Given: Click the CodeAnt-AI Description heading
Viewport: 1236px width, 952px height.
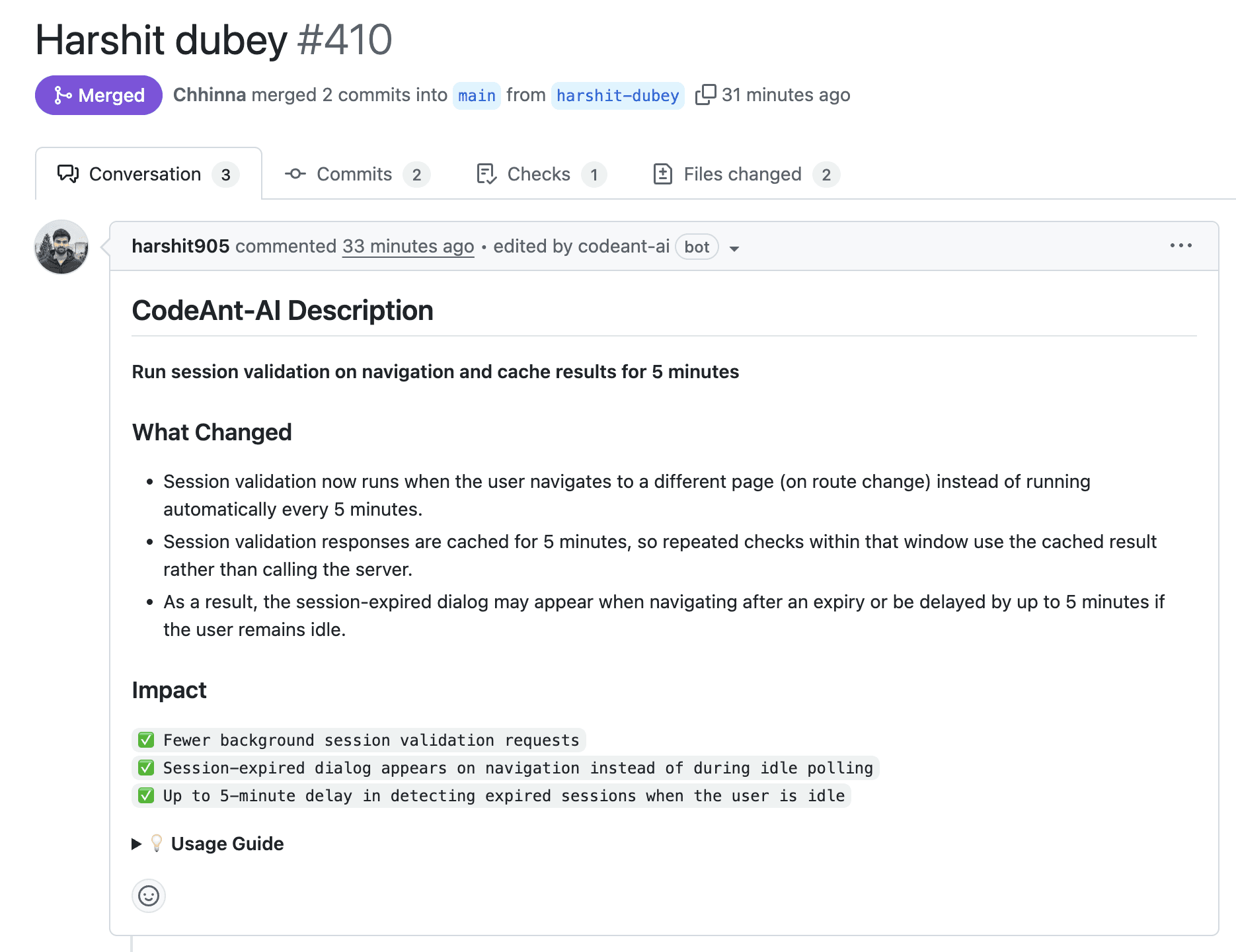Looking at the screenshot, I should pyautogui.click(x=282, y=310).
